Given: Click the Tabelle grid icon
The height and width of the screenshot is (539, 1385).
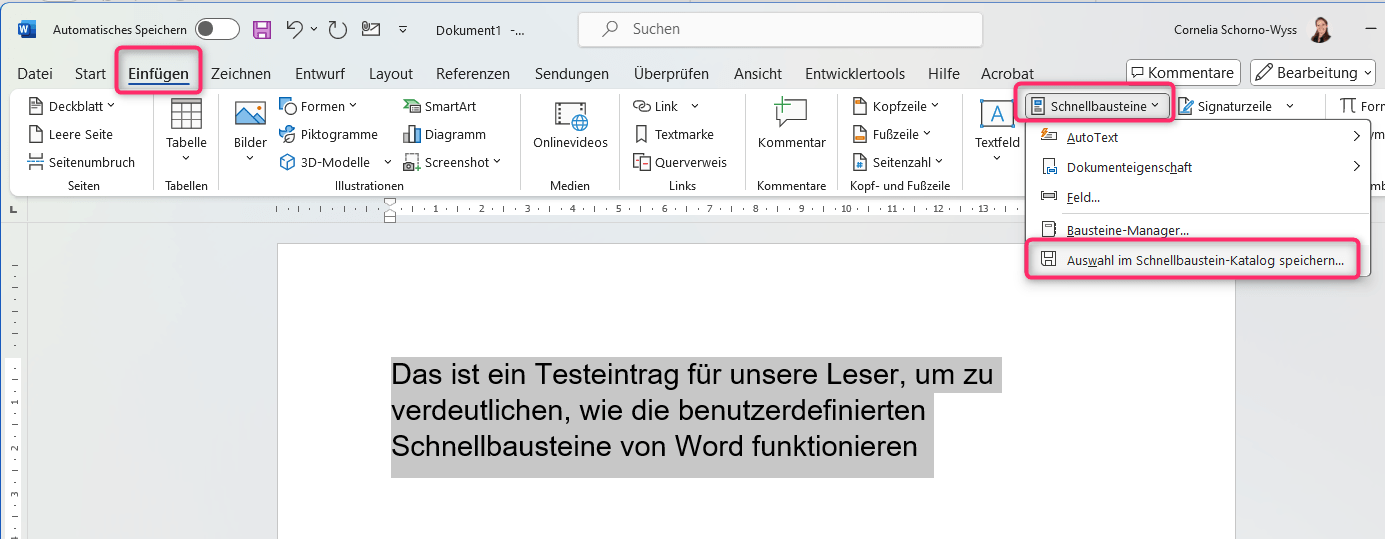Looking at the screenshot, I should click(x=186, y=114).
